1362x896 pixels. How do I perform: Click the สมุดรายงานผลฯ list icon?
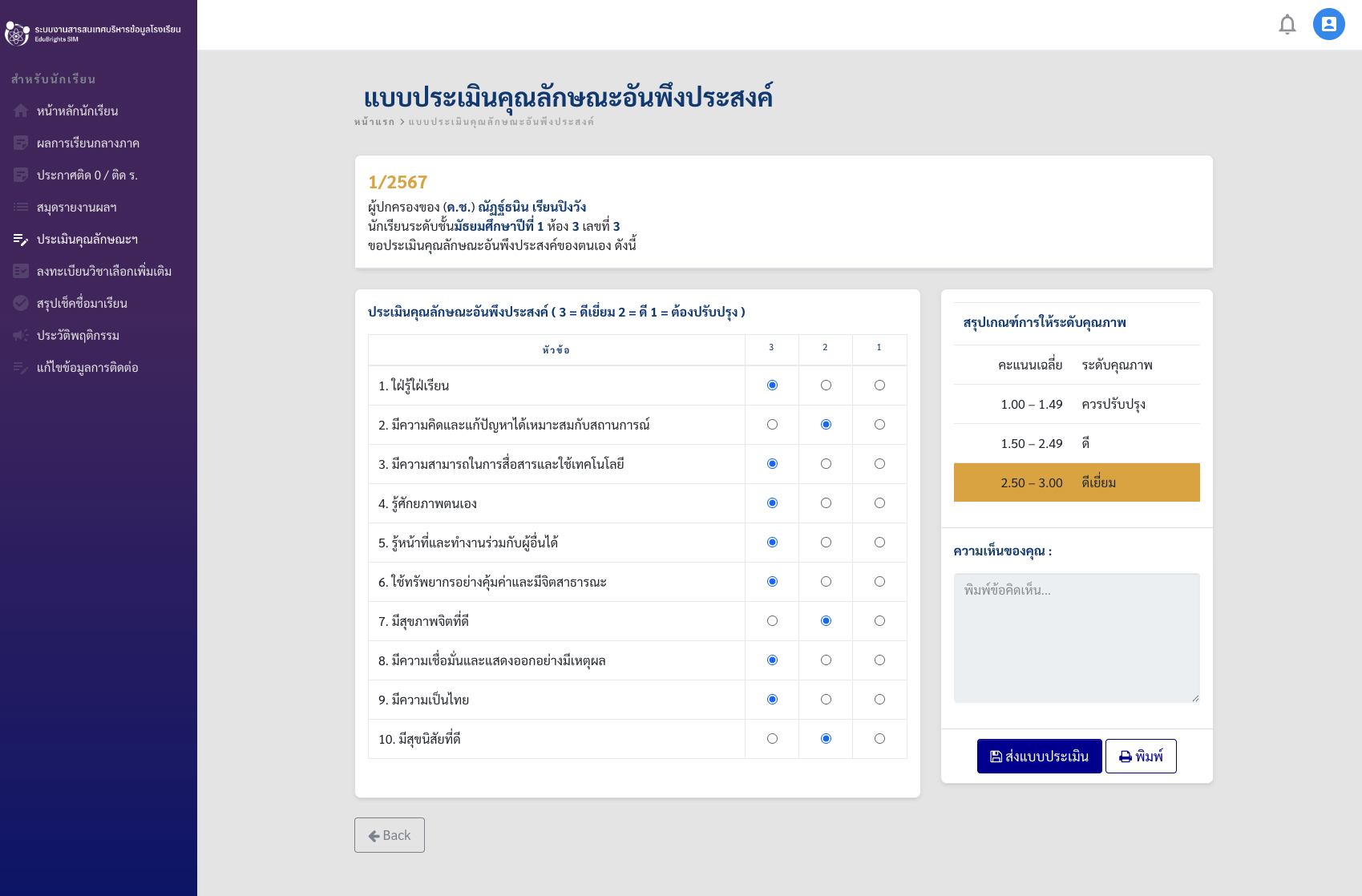[21, 208]
